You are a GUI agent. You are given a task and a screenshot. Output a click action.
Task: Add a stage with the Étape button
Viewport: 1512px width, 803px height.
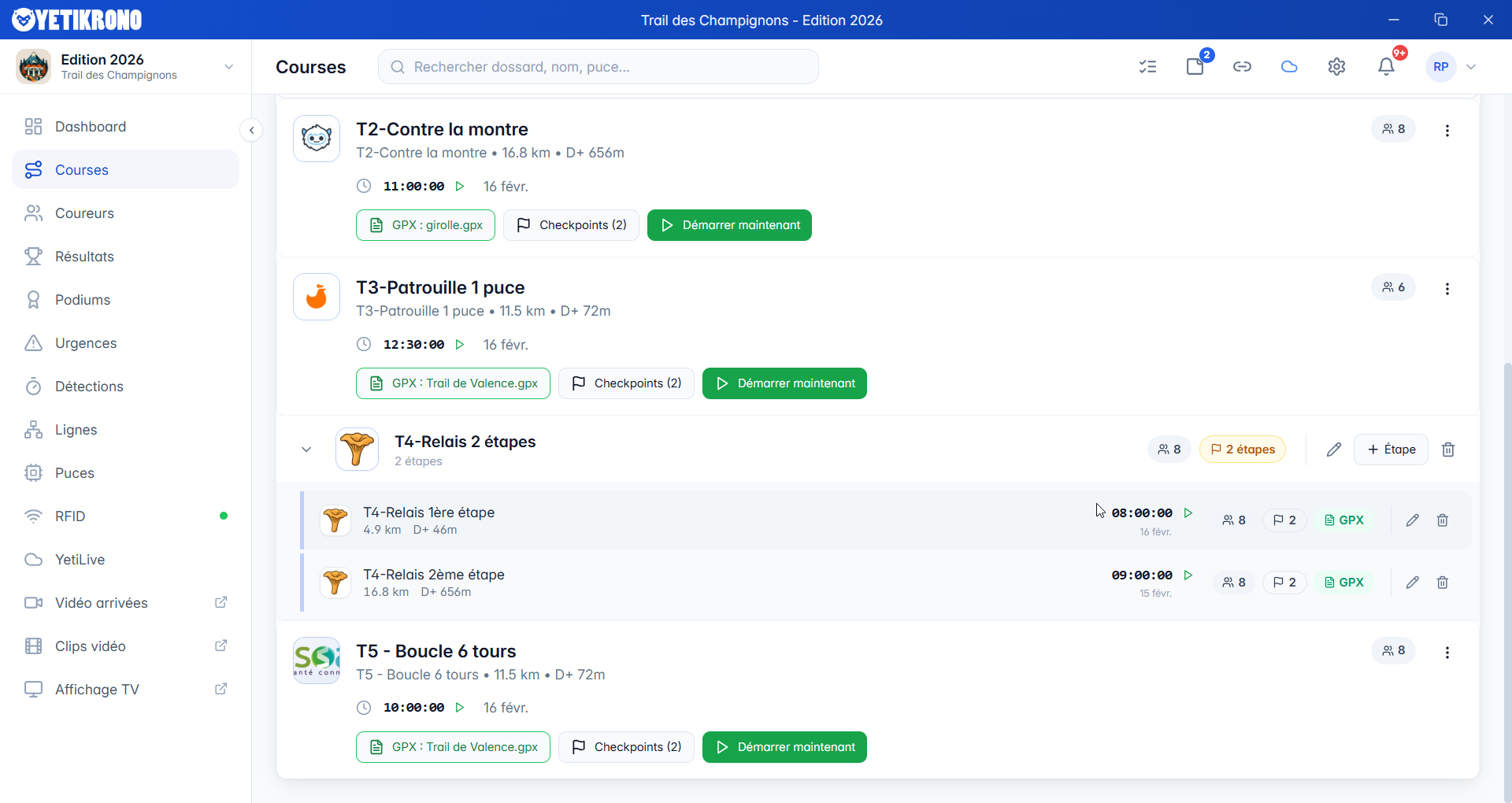(x=1391, y=449)
